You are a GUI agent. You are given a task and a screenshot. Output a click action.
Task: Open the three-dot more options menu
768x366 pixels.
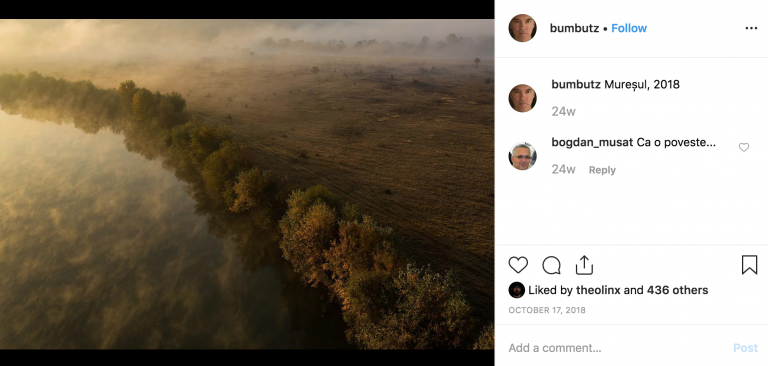pyautogui.click(x=751, y=28)
